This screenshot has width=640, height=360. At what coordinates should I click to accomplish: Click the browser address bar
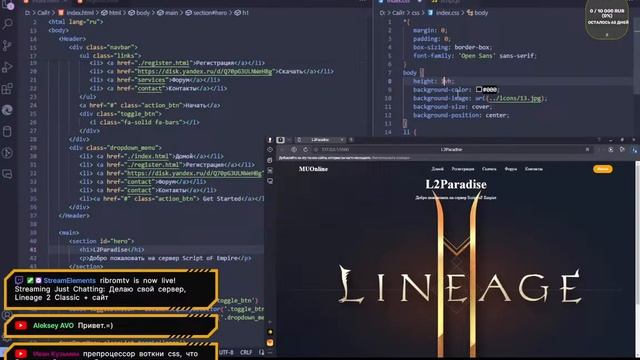point(451,150)
